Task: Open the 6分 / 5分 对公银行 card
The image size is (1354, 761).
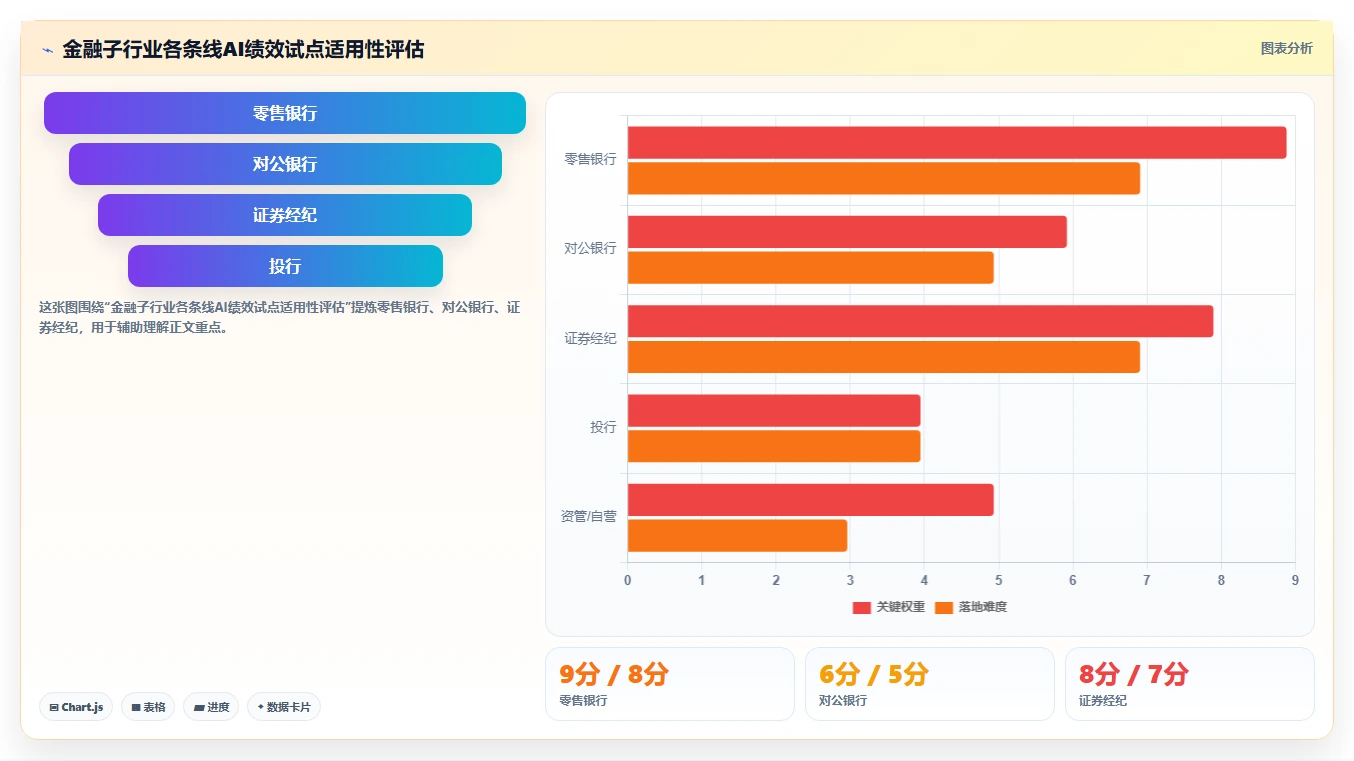Action: (930, 684)
